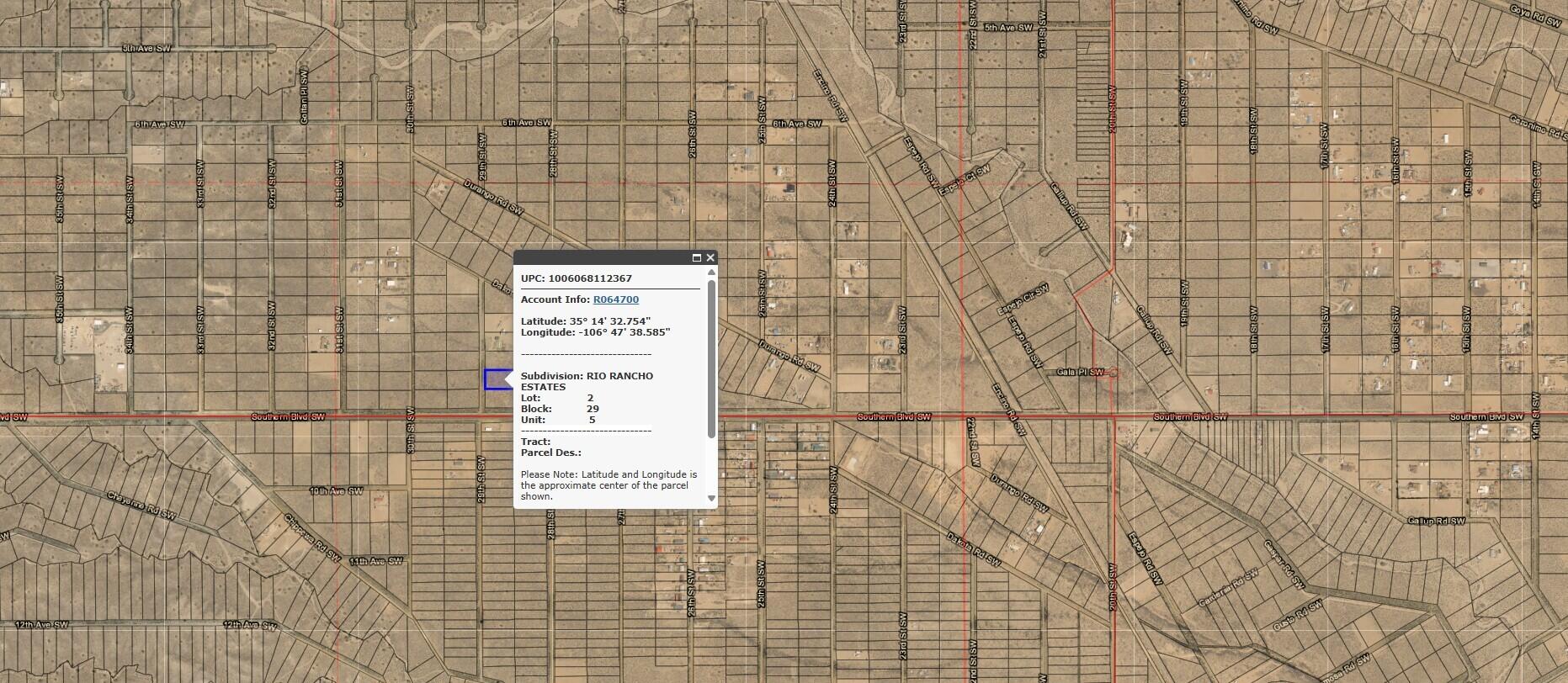The width and height of the screenshot is (1568, 683).
Task: Click the Dakota Rd SW map label
Action: pyautogui.click(x=975, y=549)
